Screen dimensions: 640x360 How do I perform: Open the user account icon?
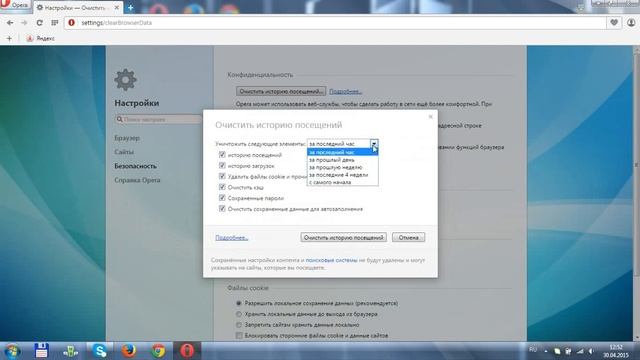click(631, 23)
